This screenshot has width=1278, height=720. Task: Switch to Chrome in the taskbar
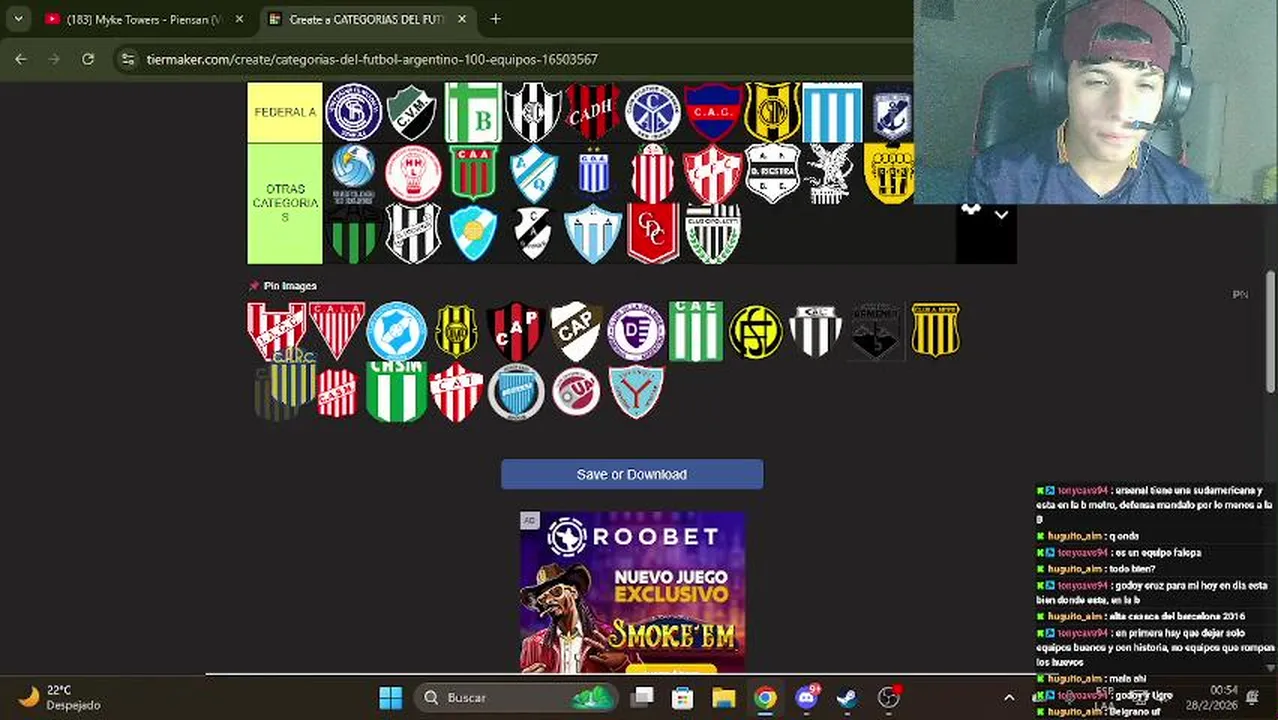pyautogui.click(x=765, y=697)
